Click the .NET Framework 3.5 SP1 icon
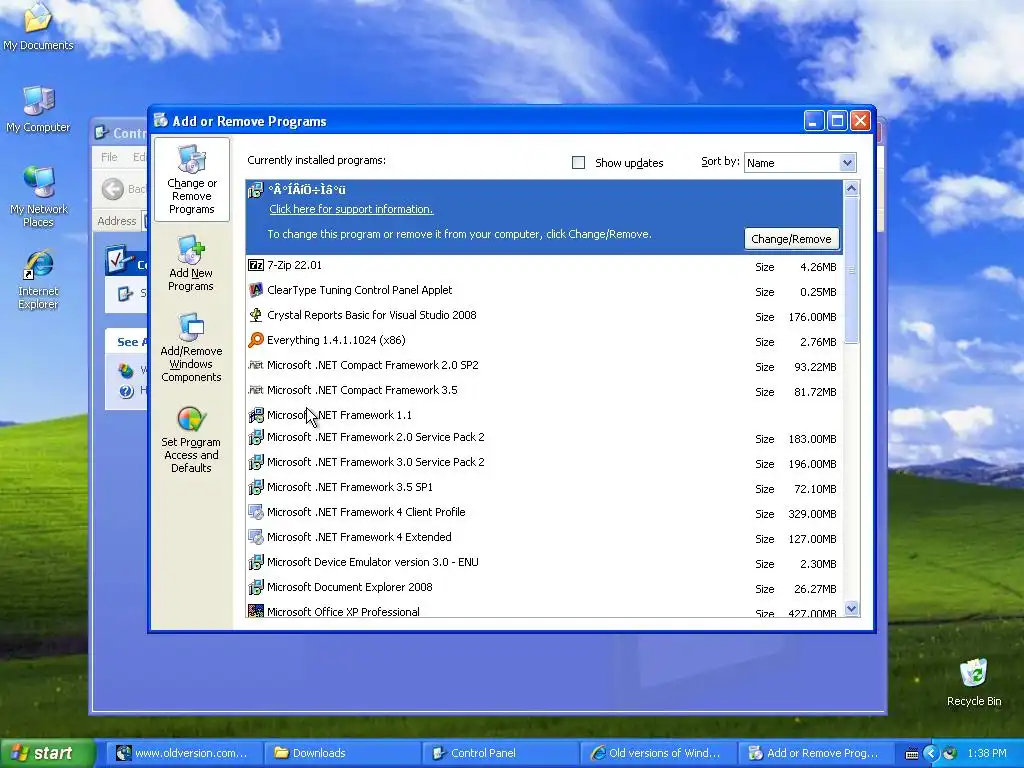The height and width of the screenshot is (768, 1024). coord(256,487)
